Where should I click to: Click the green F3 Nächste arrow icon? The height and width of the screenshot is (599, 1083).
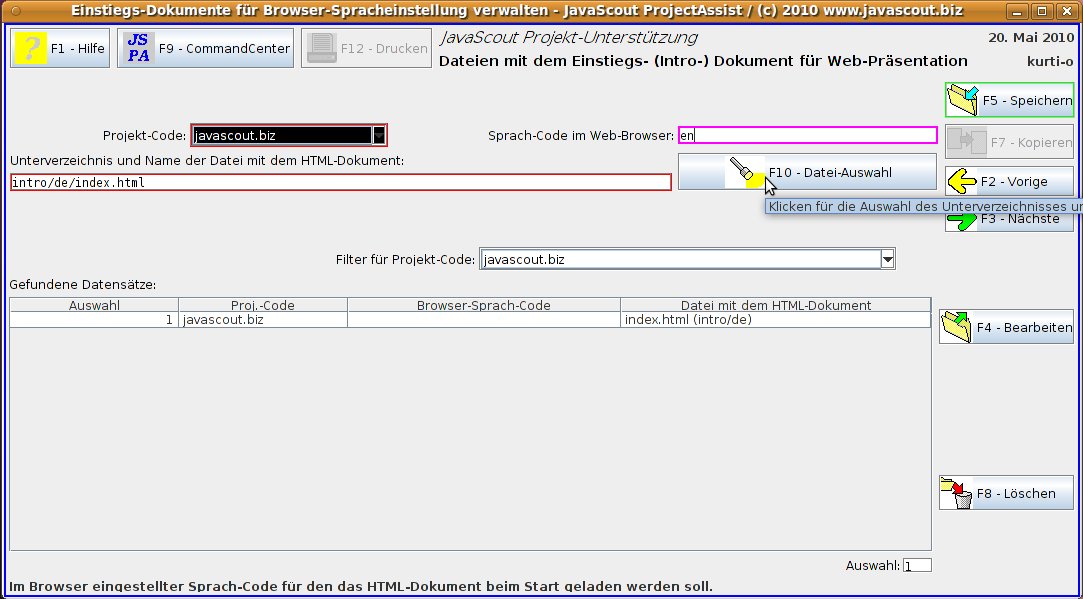click(962, 224)
